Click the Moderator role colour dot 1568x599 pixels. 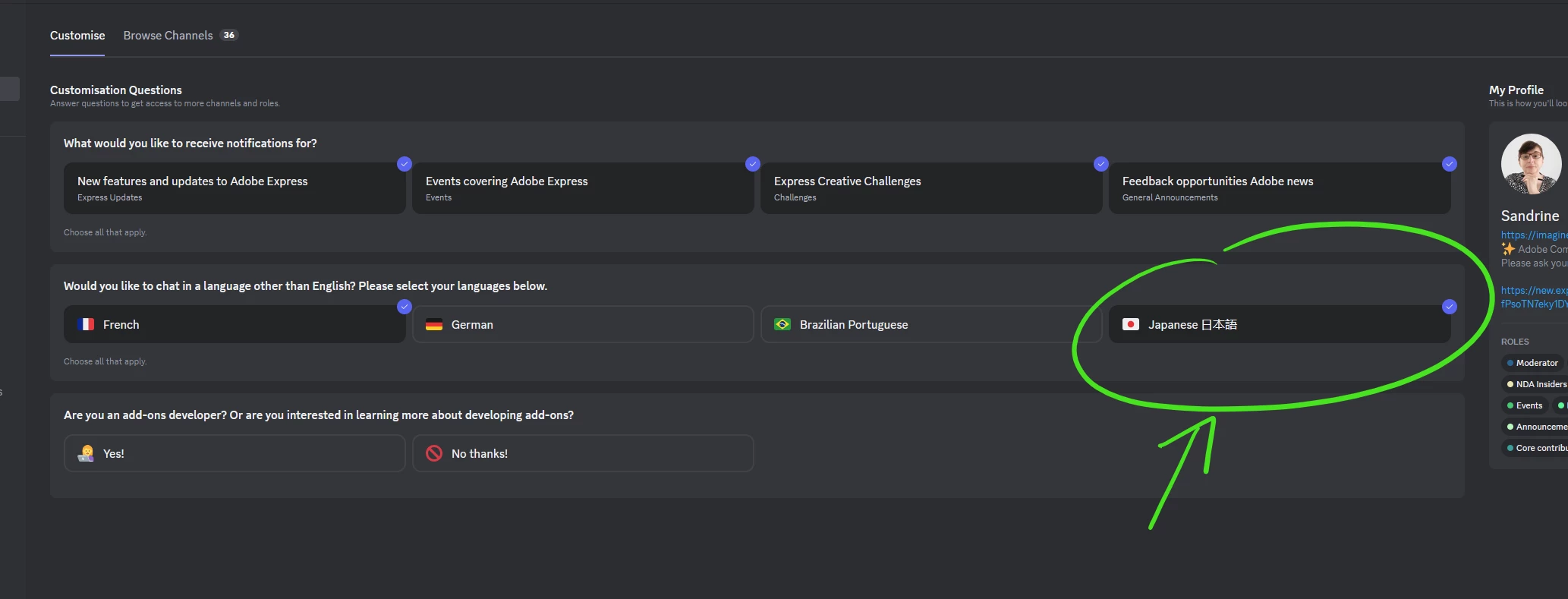tap(1510, 363)
